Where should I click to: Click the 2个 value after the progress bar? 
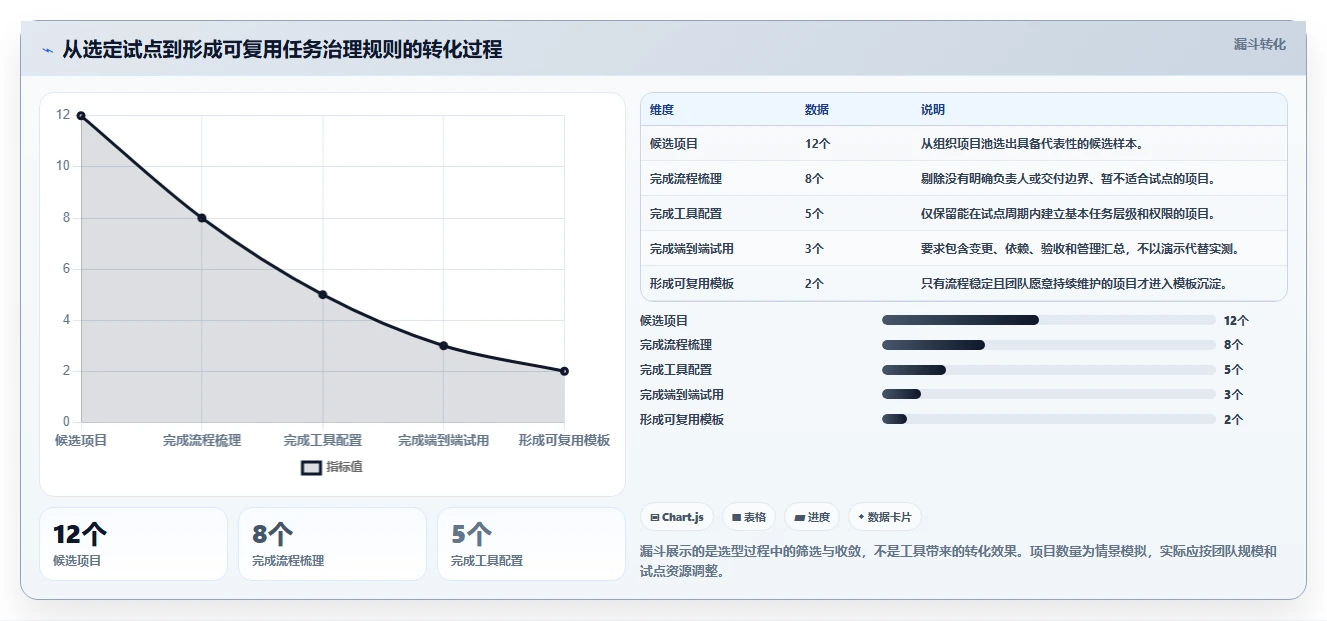[x=1233, y=420]
